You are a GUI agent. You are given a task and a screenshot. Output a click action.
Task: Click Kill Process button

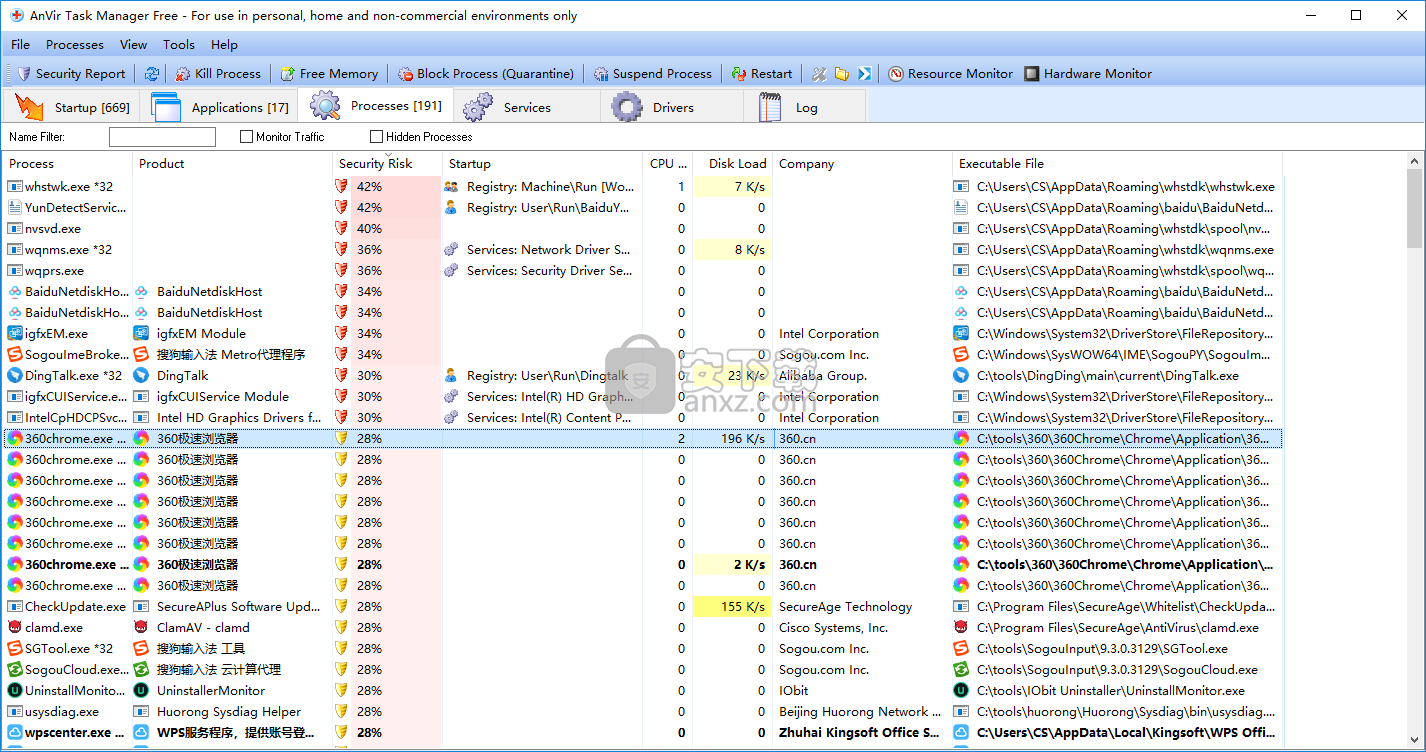click(x=218, y=73)
